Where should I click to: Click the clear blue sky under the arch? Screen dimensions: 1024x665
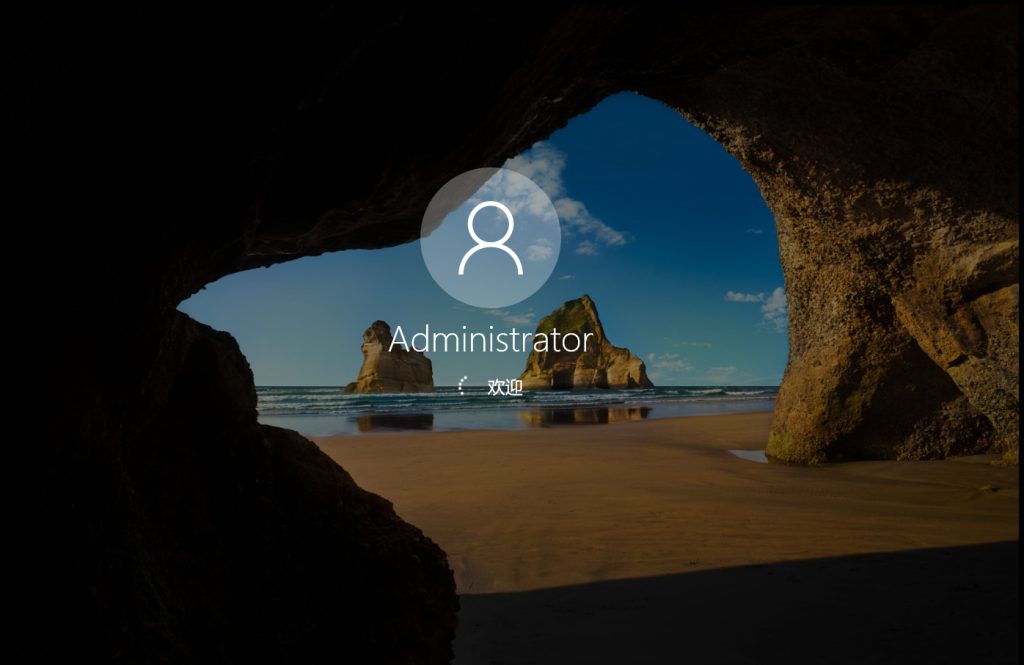[x=680, y=200]
